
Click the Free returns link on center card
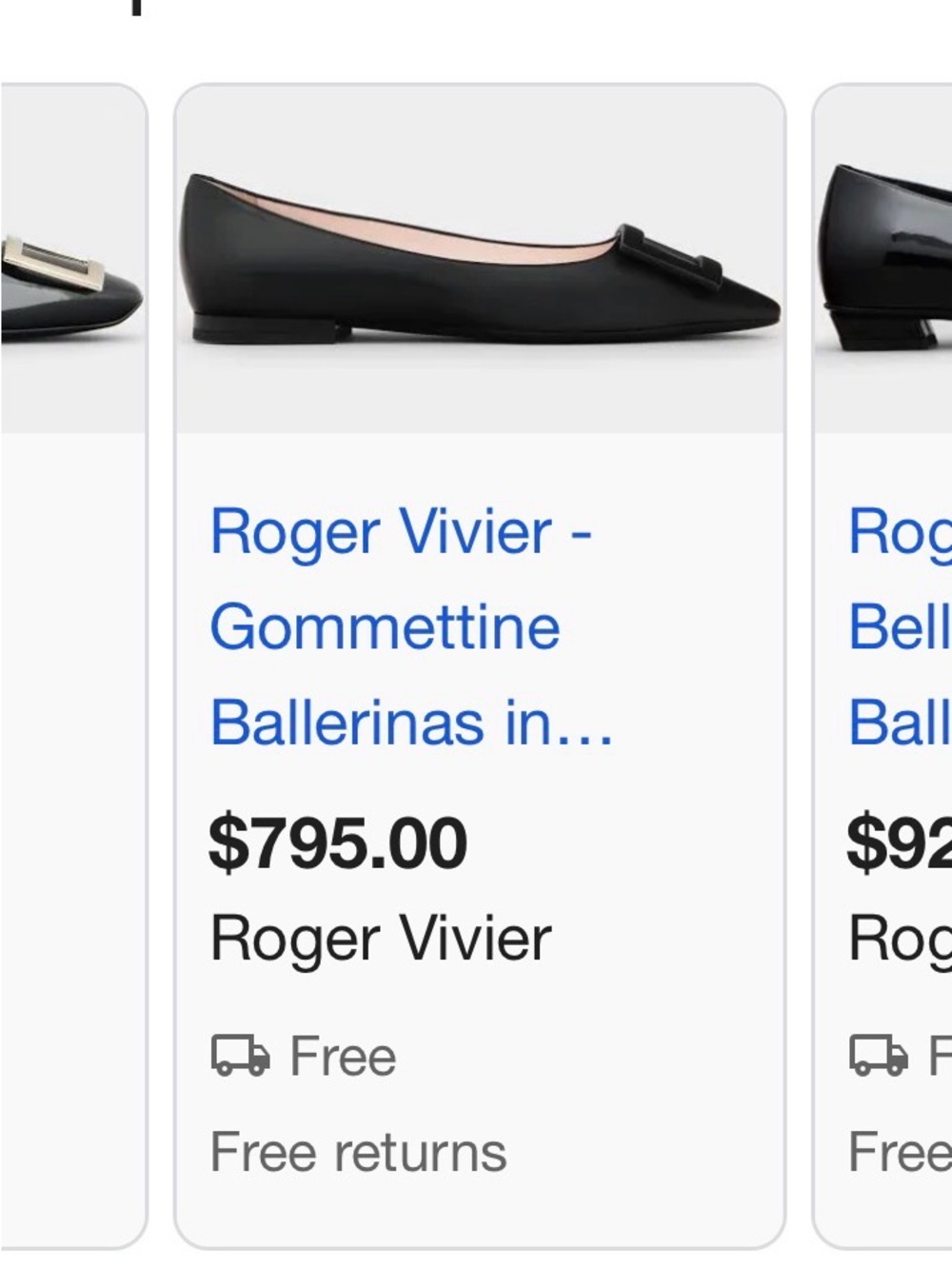[358, 1153]
